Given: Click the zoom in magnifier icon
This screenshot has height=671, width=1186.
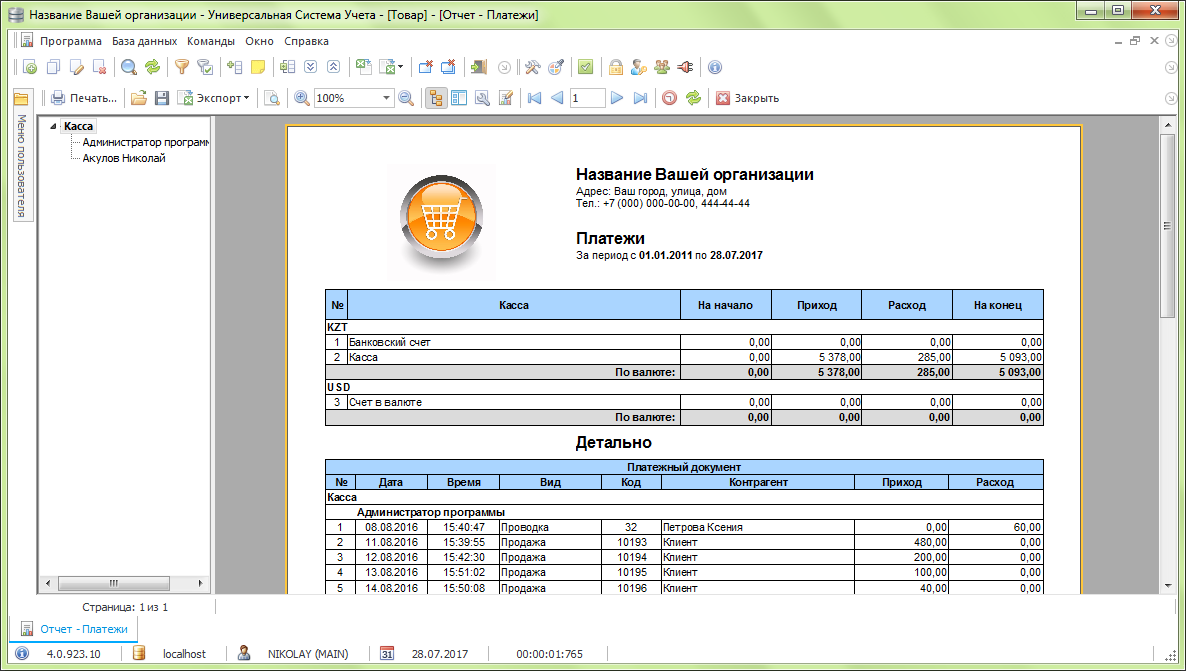Looking at the screenshot, I should [302, 98].
